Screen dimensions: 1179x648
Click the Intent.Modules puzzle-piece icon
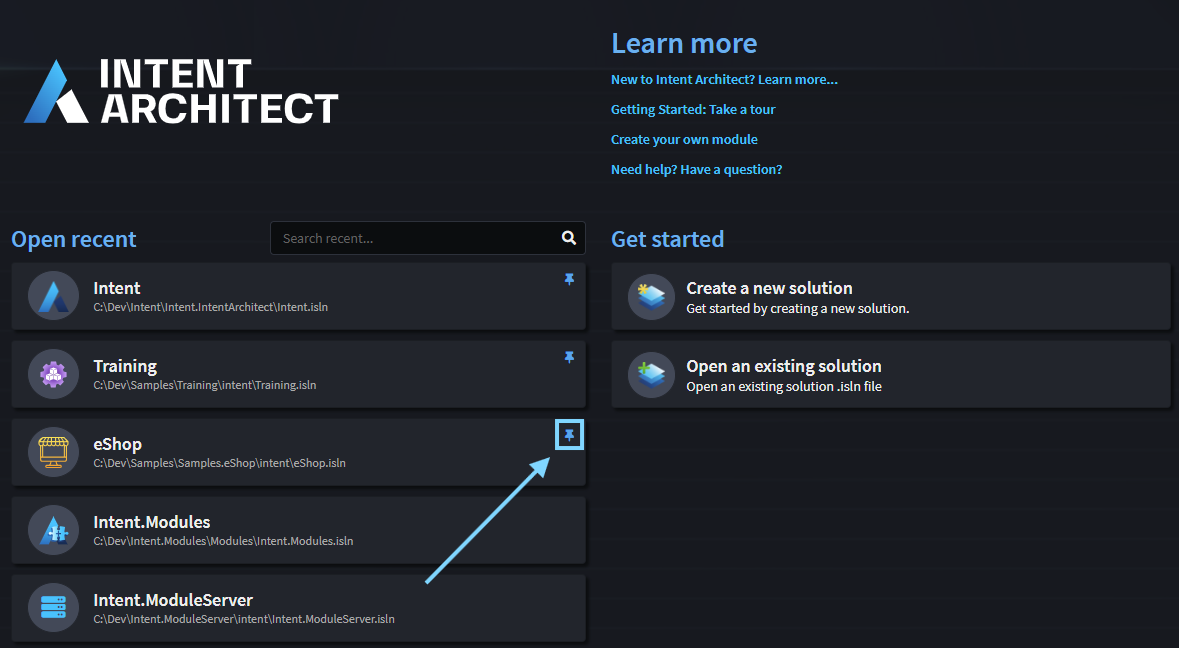[52, 530]
